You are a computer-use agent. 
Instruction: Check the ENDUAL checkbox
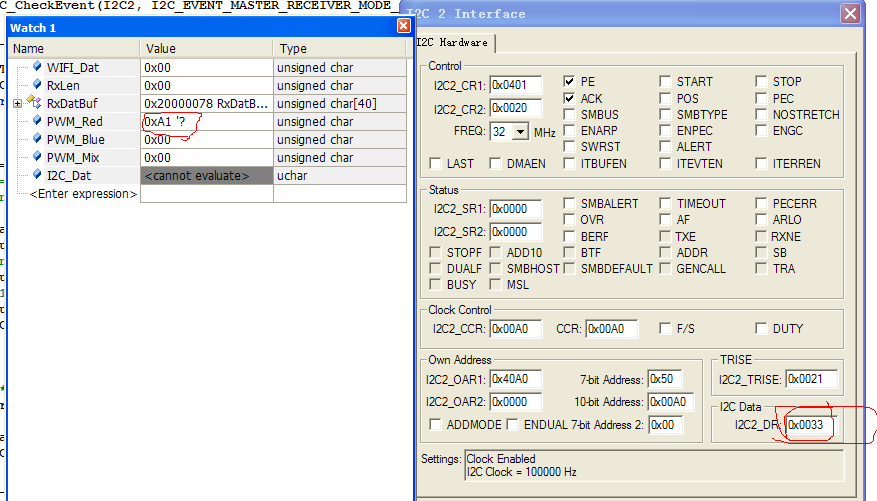pyautogui.click(x=512, y=424)
